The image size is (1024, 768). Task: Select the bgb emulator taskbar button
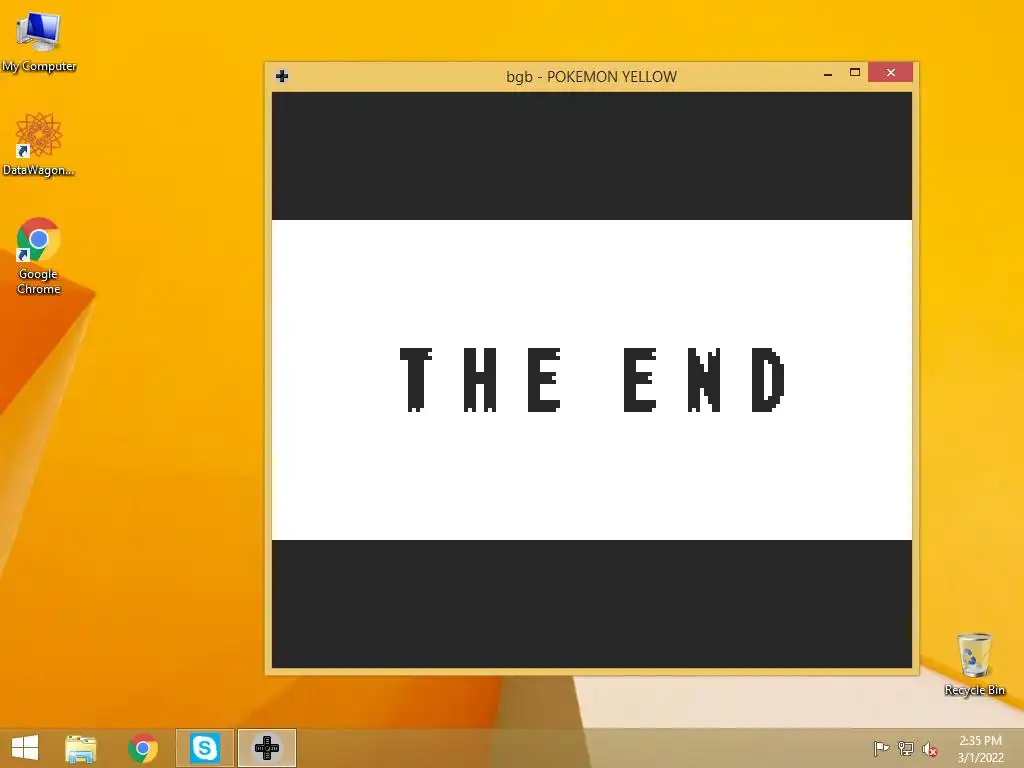click(x=266, y=748)
